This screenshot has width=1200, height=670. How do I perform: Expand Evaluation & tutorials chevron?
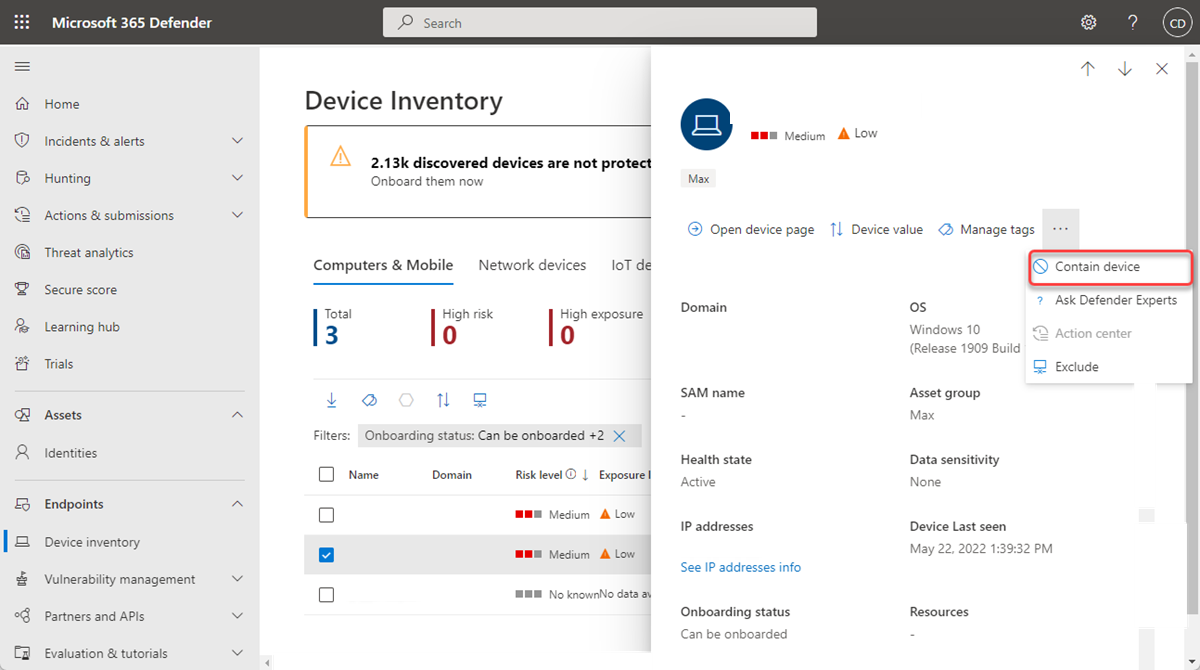click(237, 652)
